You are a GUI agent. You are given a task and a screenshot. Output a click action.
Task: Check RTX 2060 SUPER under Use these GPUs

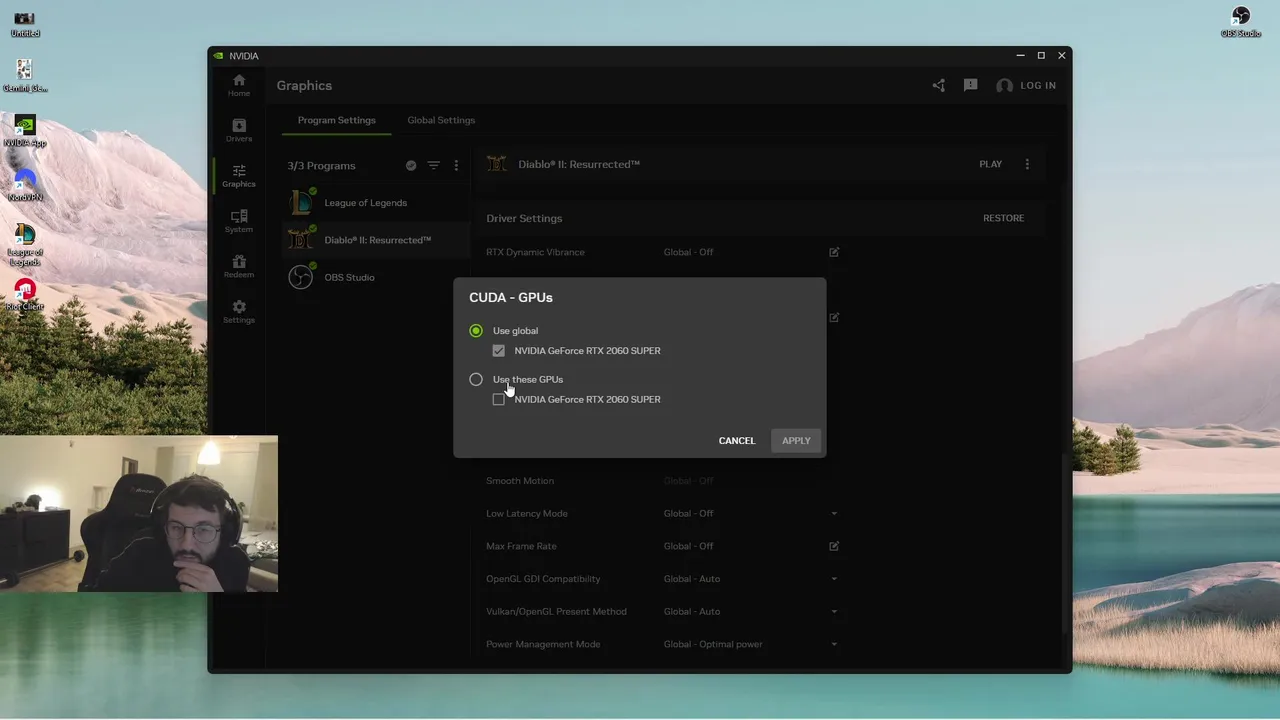(x=499, y=400)
